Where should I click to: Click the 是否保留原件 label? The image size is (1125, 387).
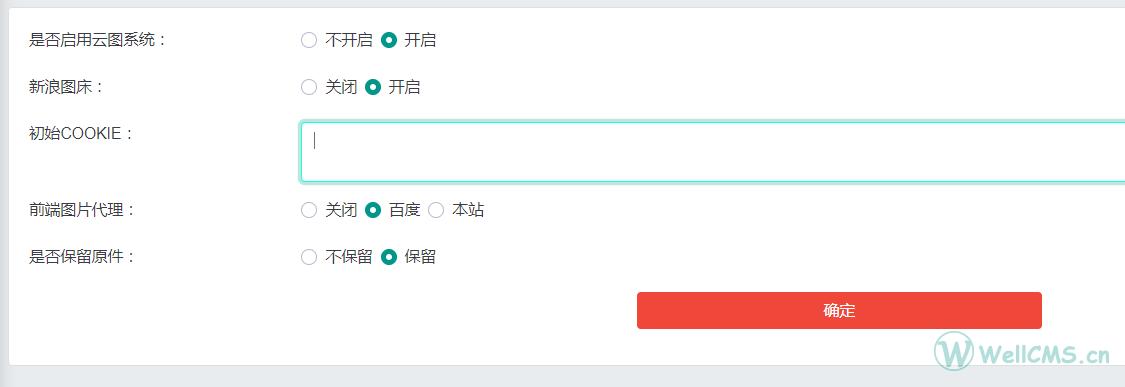(82, 257)
